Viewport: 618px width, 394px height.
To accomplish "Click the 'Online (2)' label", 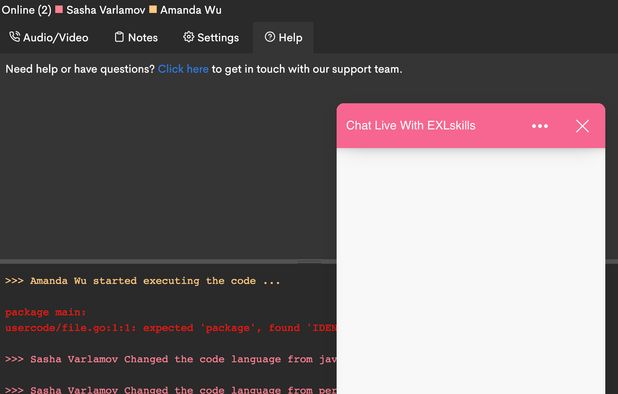I will (x=26, y=10).
